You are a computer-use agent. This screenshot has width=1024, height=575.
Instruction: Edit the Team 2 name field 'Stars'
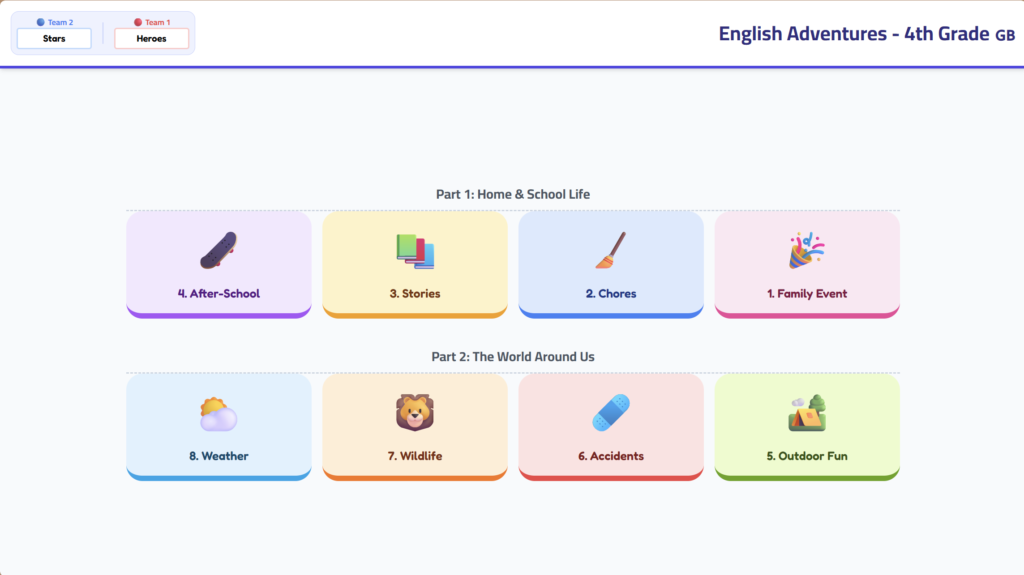point(54,39)
